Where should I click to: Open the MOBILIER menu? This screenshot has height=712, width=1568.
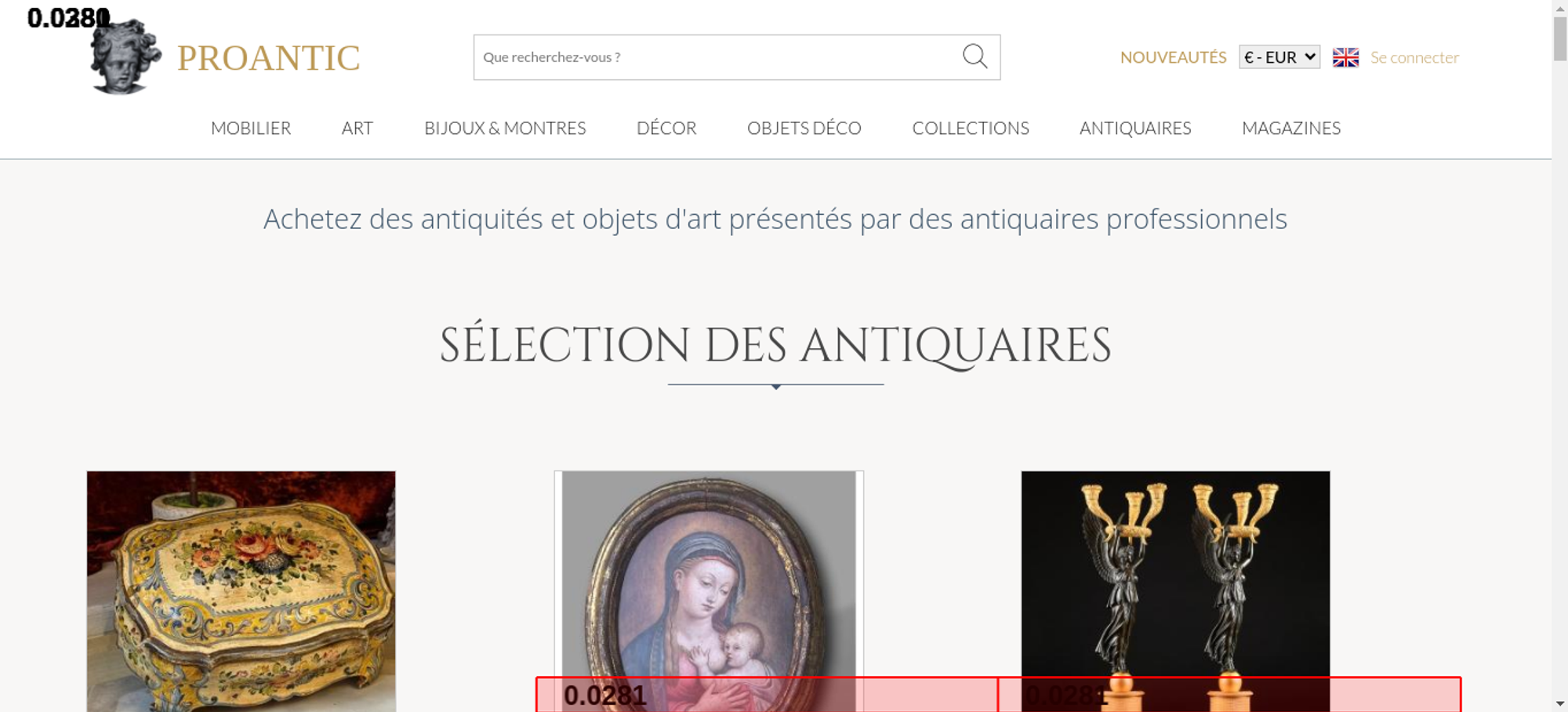click(251, 128)
